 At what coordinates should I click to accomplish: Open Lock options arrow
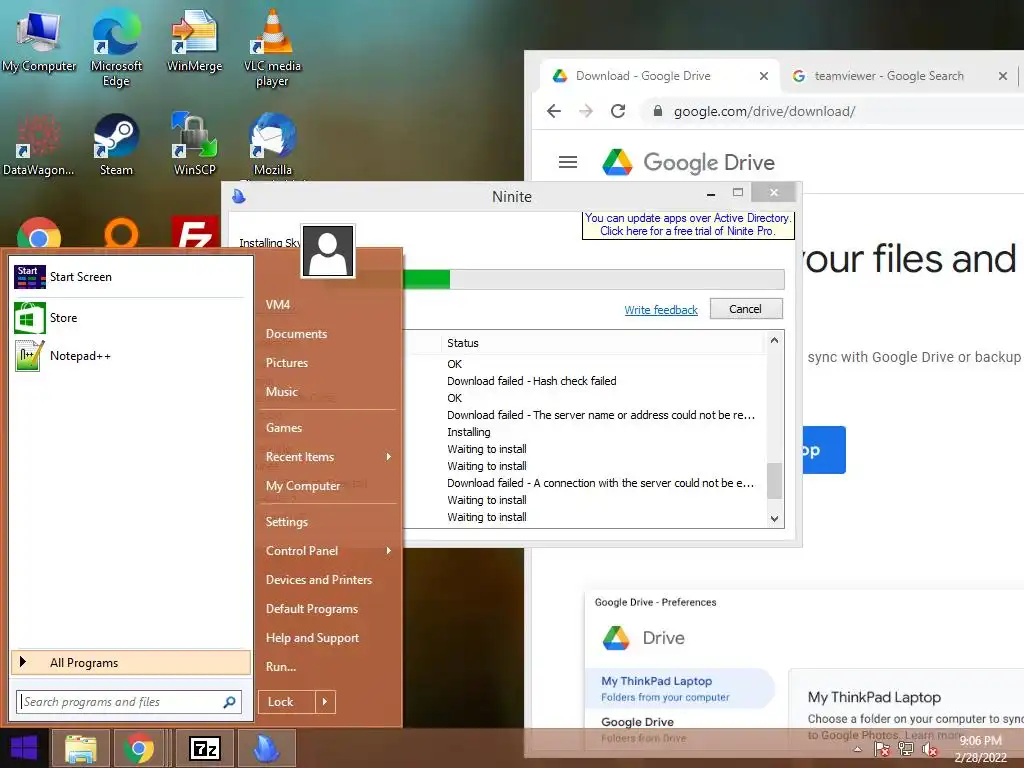tap(325, 702)
